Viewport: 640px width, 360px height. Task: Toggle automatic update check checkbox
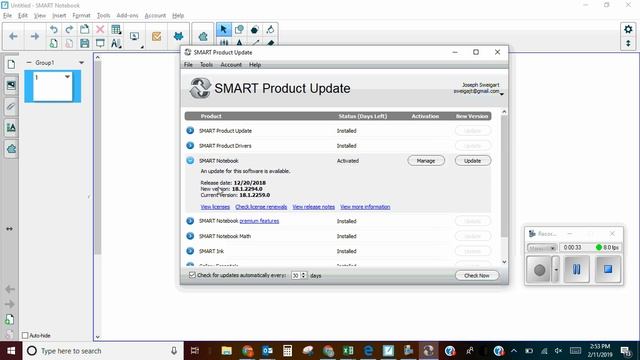pyautogui.click(x=192, y=275)
